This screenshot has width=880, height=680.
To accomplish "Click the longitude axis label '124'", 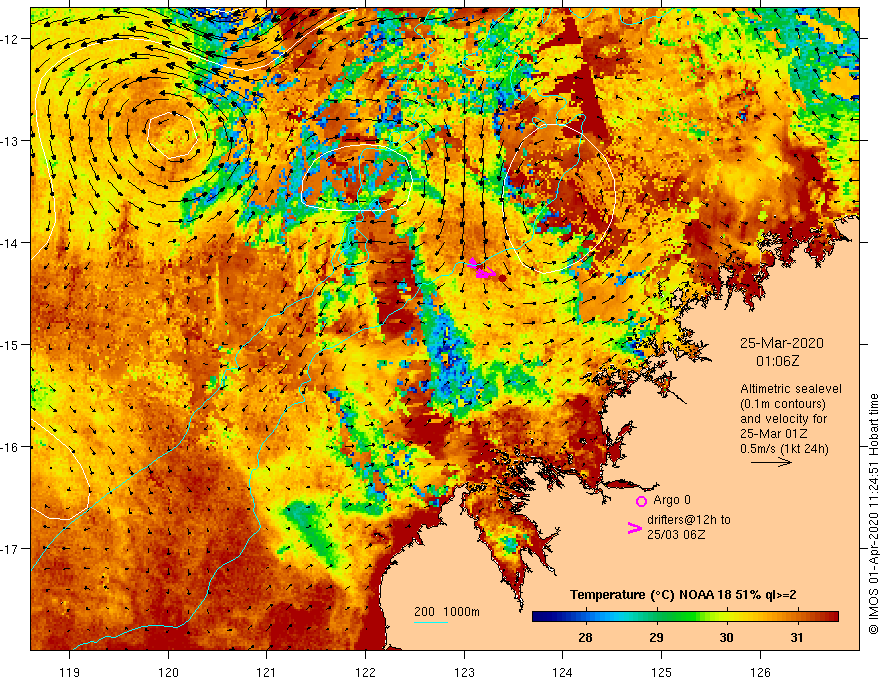I will pos(563,672).
